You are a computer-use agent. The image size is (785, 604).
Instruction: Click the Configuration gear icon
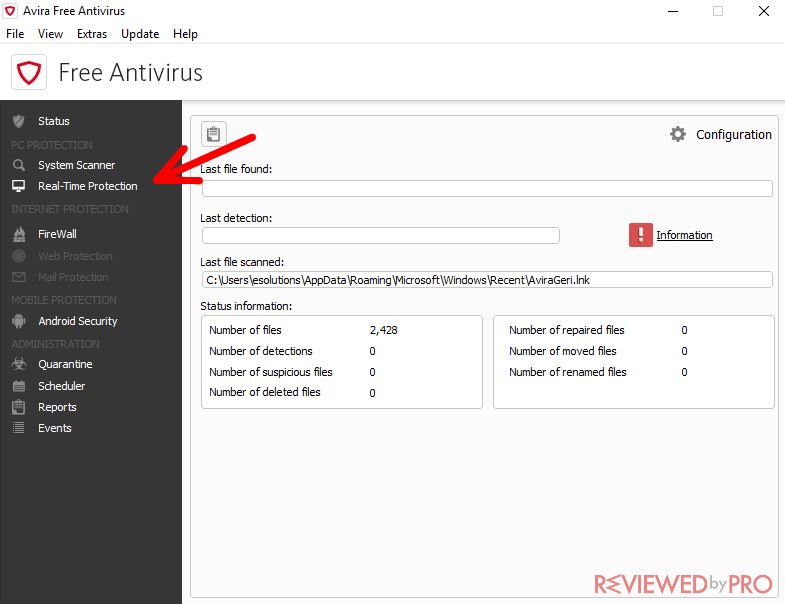pyautogui.click(x=678, y=134)
